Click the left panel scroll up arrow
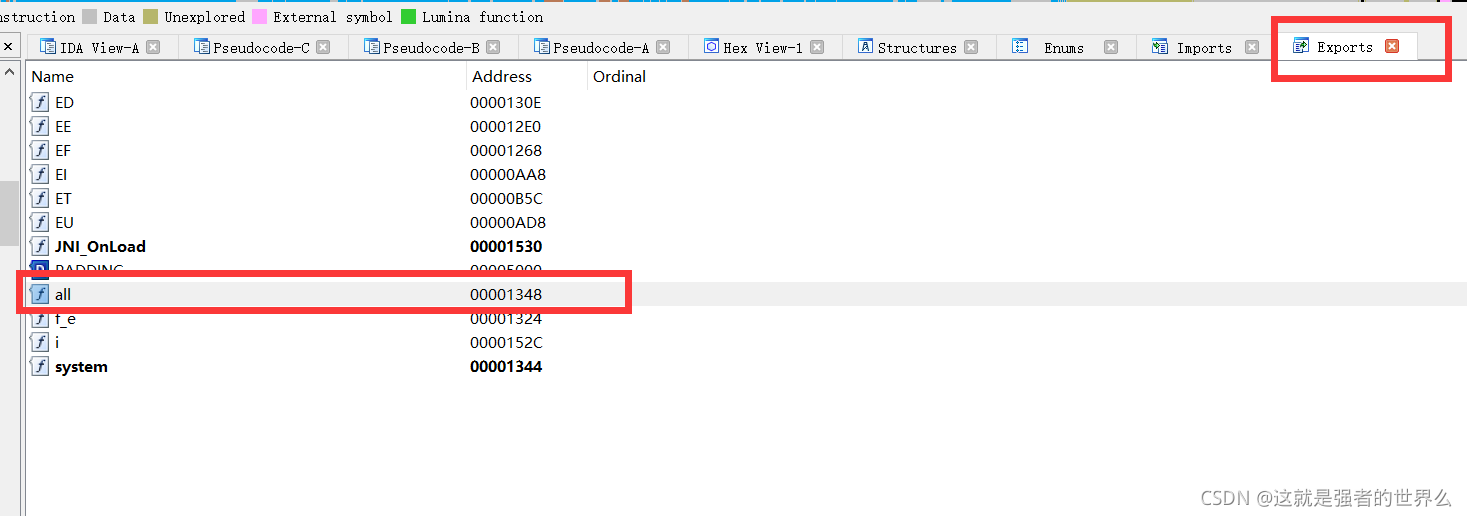The image size is (1467, 516). 9,72
